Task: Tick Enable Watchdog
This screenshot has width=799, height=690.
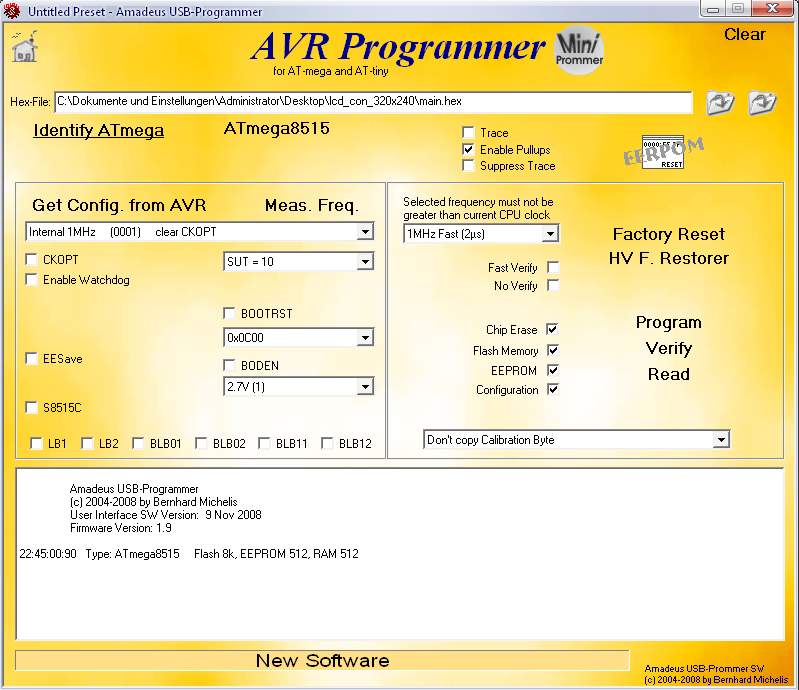Action: coord(32,279)
